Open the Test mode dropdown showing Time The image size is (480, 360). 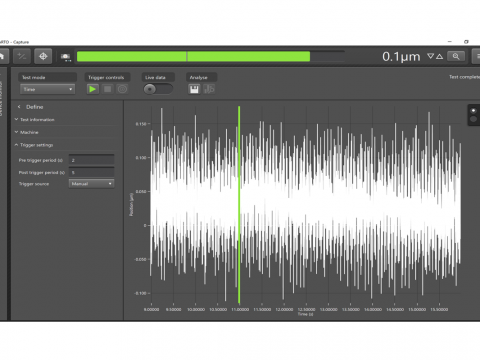[47, 89]
